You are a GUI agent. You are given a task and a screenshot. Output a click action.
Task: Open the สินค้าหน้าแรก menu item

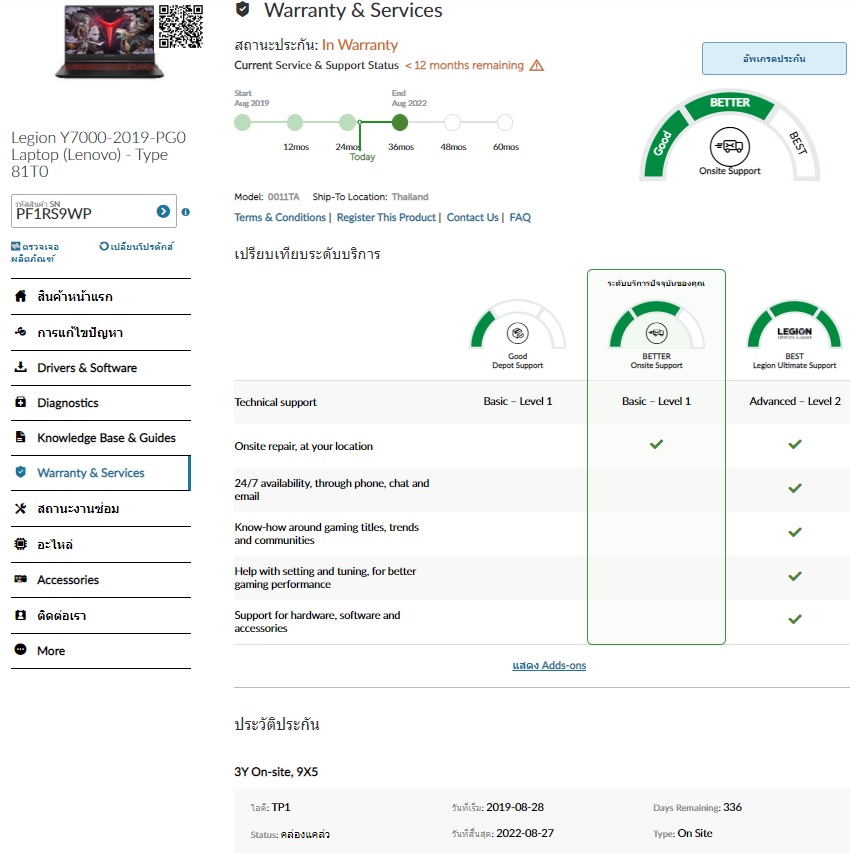click(x=101, y=296)
